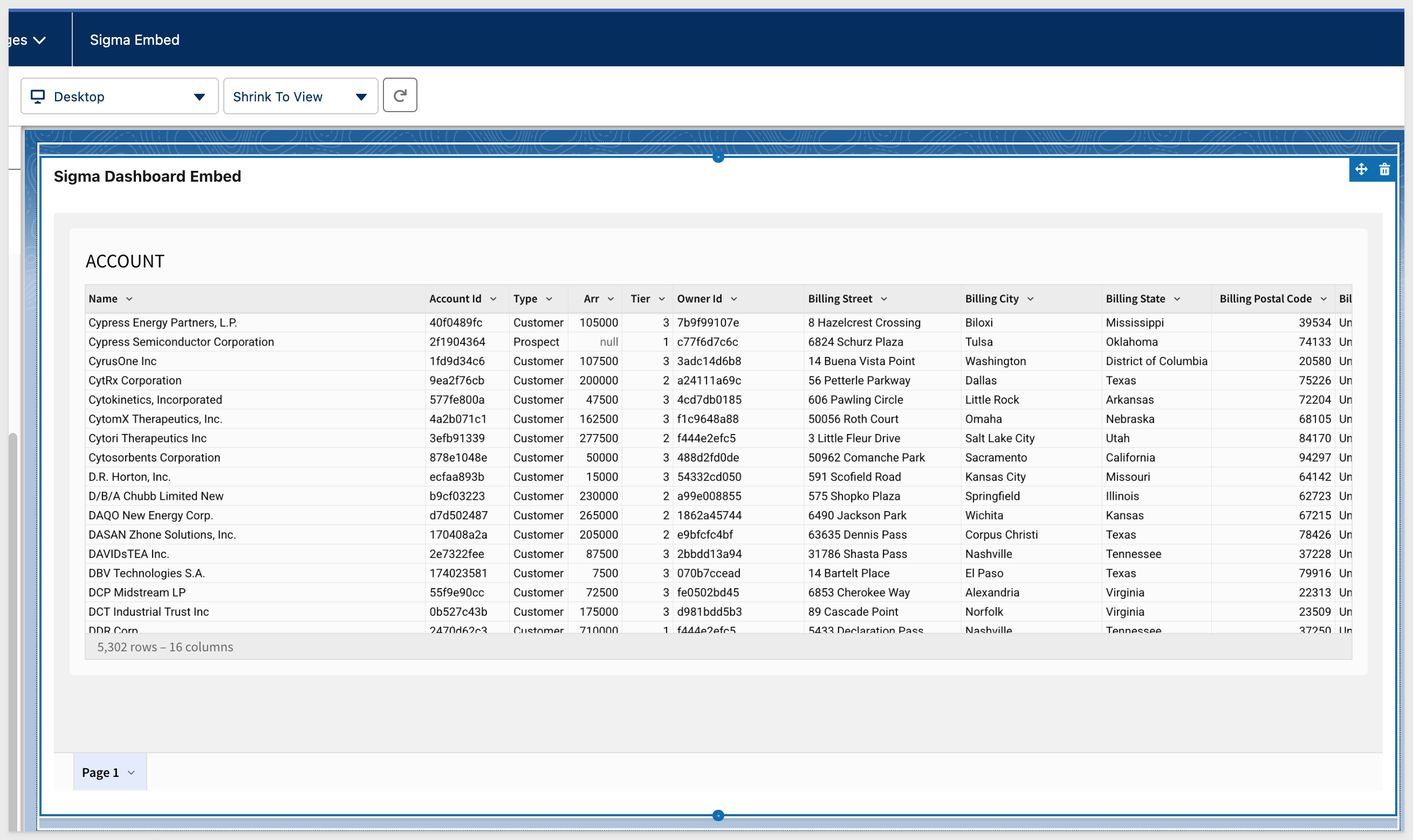Click the bottom-edge add component handle
Viewport: 1413px width, 840px height.
coord(718,815)
